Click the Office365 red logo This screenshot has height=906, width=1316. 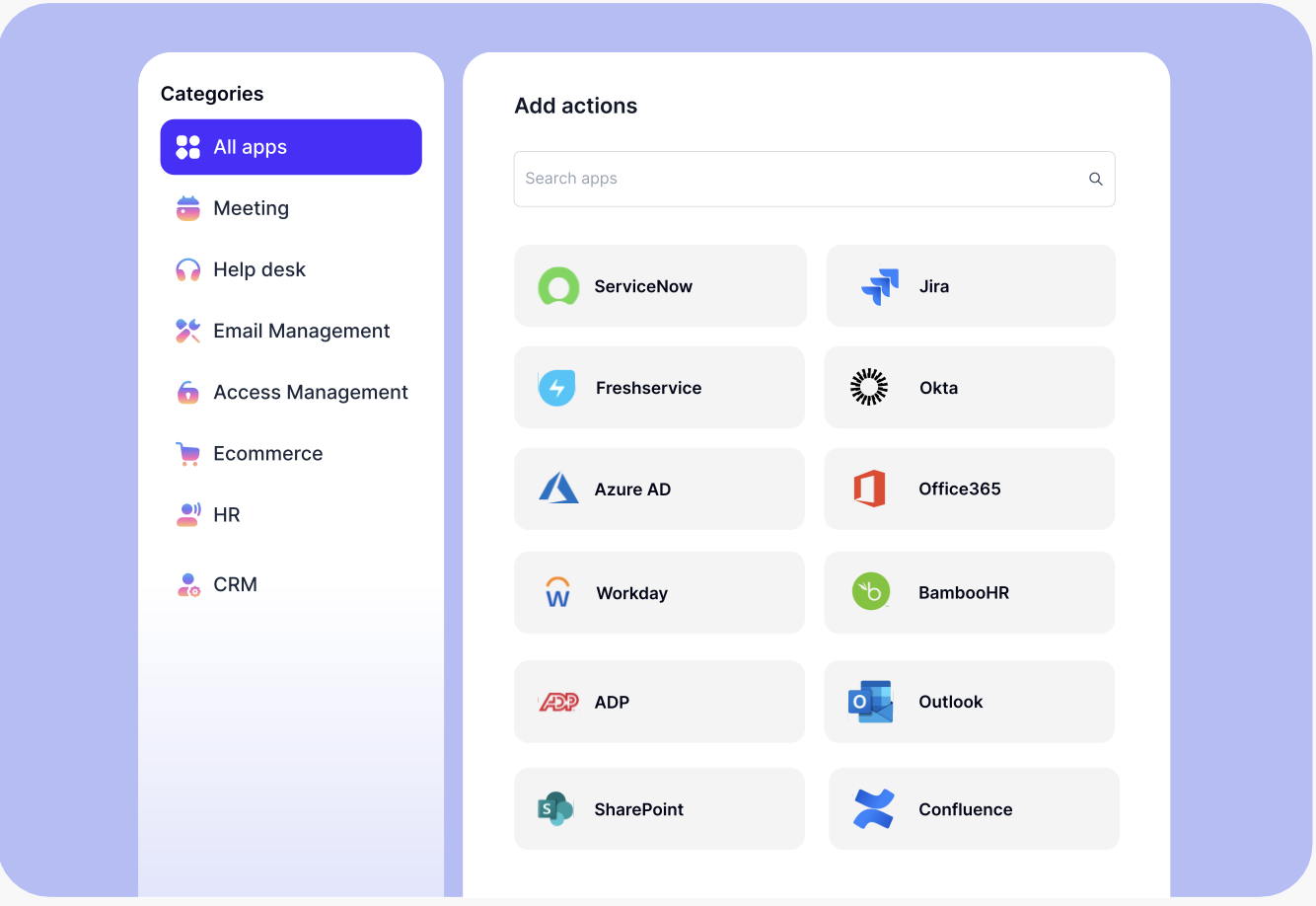click(x=869, y=489)
